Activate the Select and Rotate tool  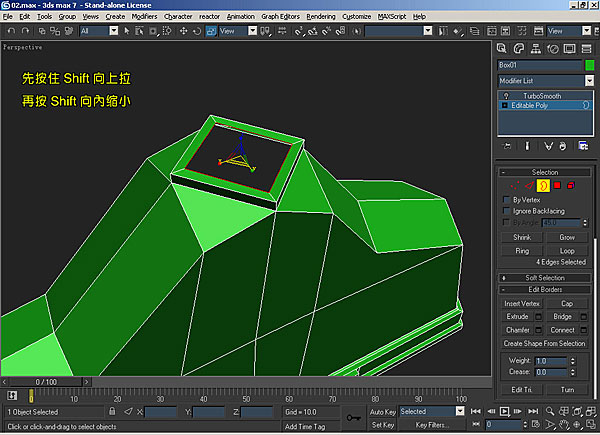point(197,31)
